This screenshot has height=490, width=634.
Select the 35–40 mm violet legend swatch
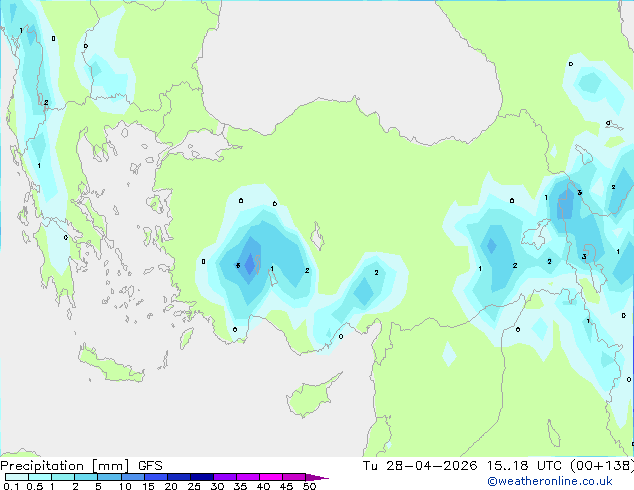247,477
